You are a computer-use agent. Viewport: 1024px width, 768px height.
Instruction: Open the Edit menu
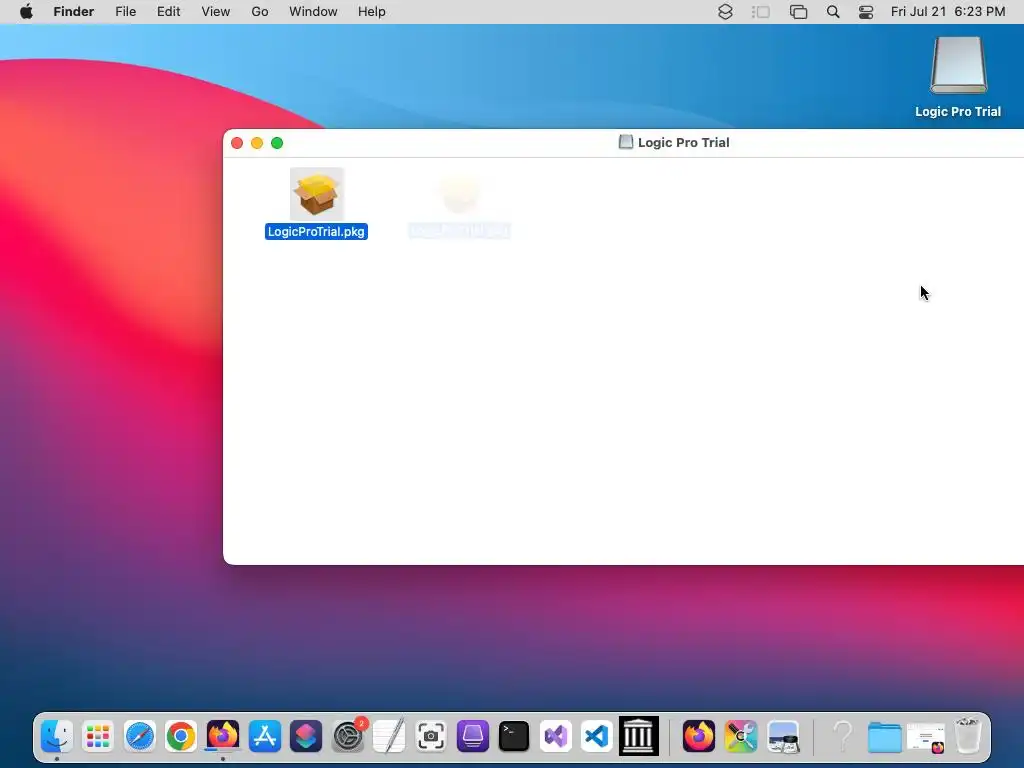(x=168, y=12)
